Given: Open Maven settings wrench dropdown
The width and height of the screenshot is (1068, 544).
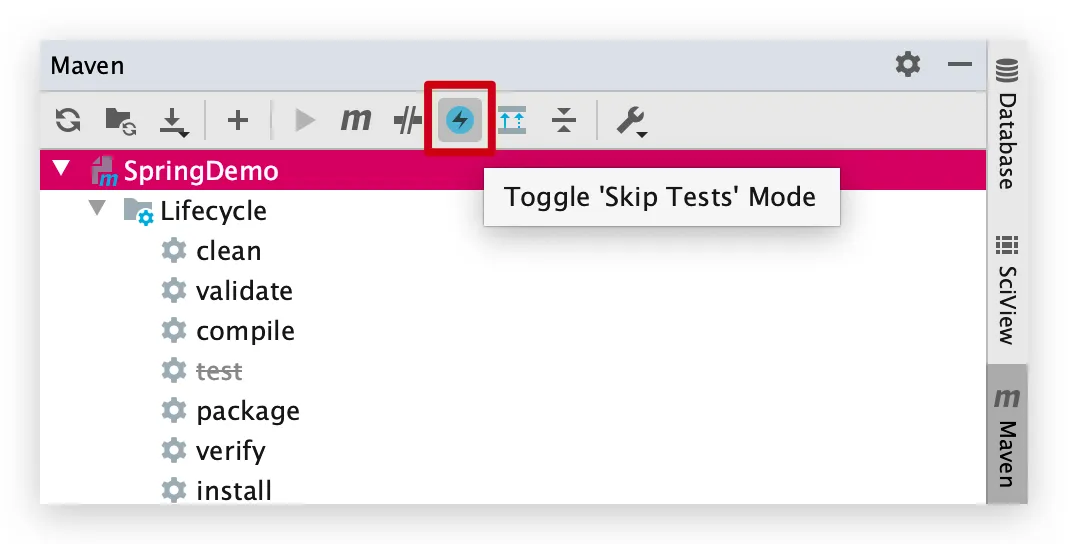Looking at the screenshot, I should coord(631,122).
